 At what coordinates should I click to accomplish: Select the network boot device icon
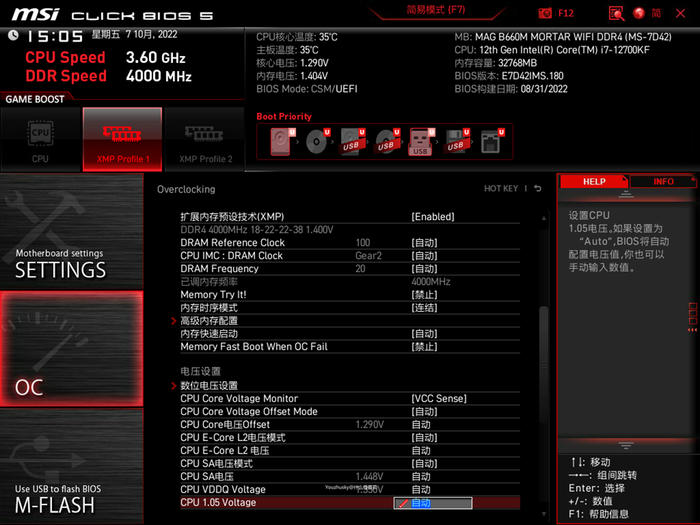point(492,142)
